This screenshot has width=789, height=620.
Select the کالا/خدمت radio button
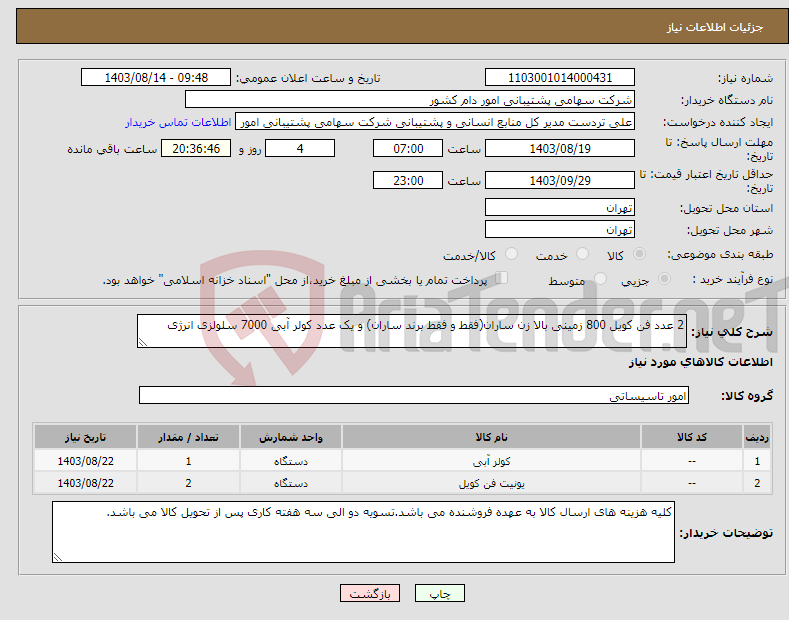coord(511,254)
